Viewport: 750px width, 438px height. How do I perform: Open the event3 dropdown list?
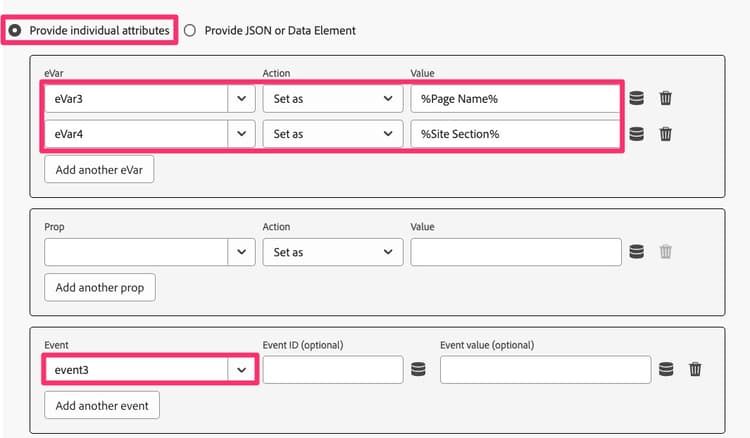pyautogui.click(x=241, y=369)
